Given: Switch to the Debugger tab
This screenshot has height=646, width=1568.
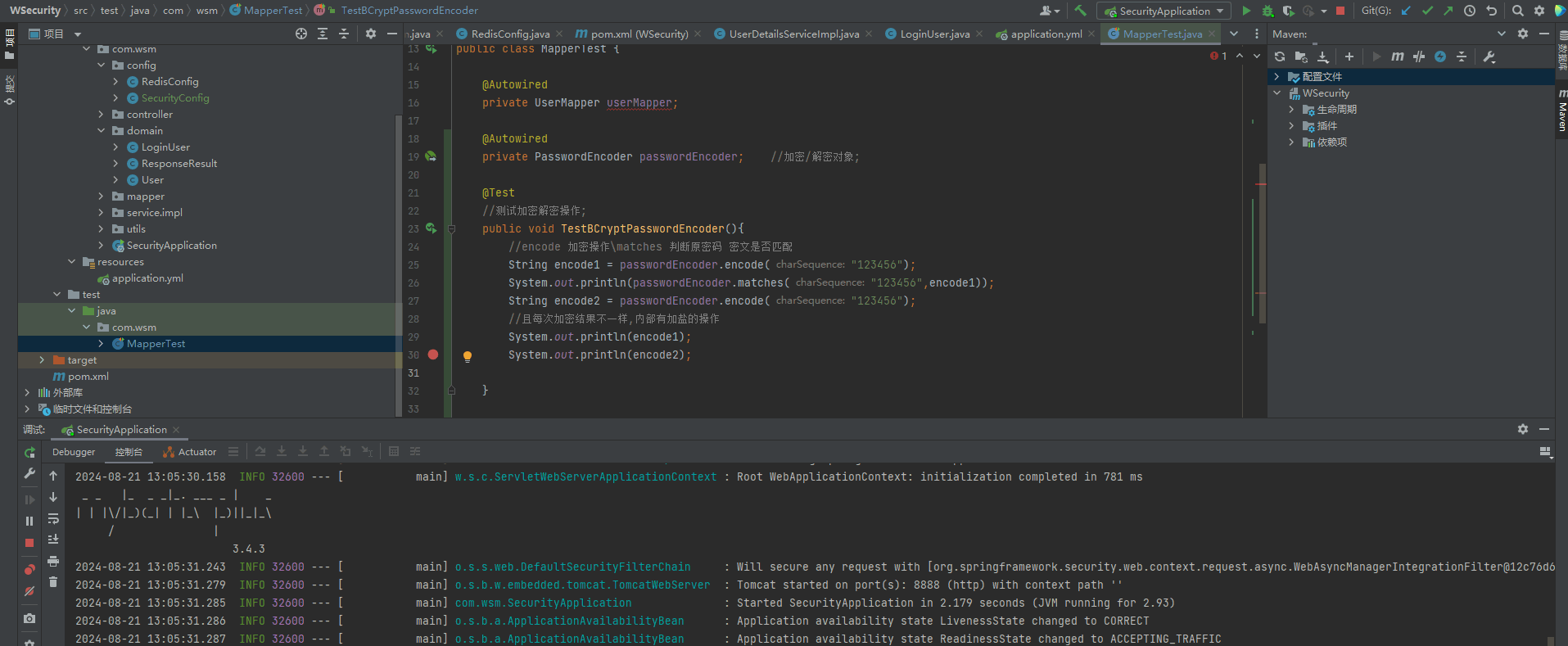Looking at the screenshot, I should pos(74,452).
